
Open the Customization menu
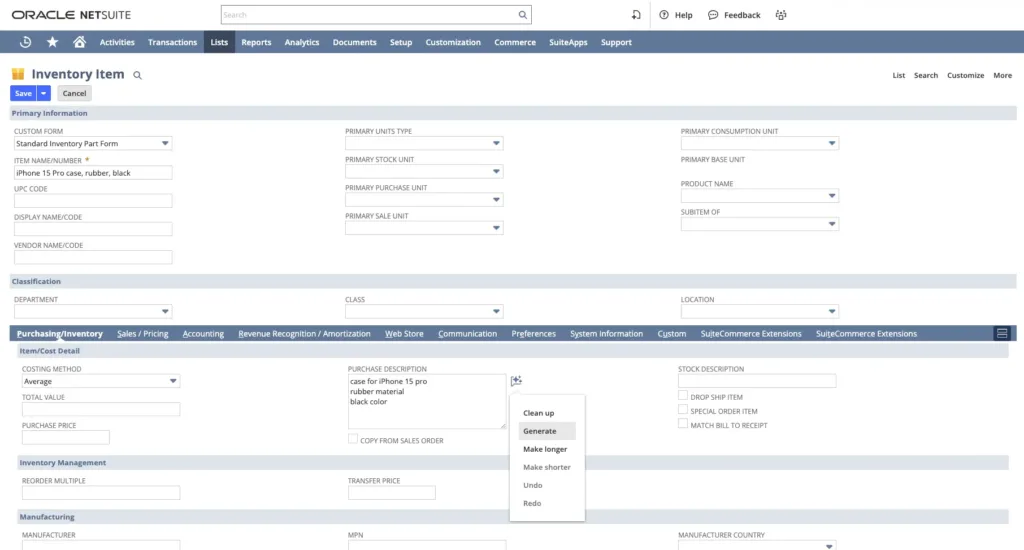click(x=453, y=42)
